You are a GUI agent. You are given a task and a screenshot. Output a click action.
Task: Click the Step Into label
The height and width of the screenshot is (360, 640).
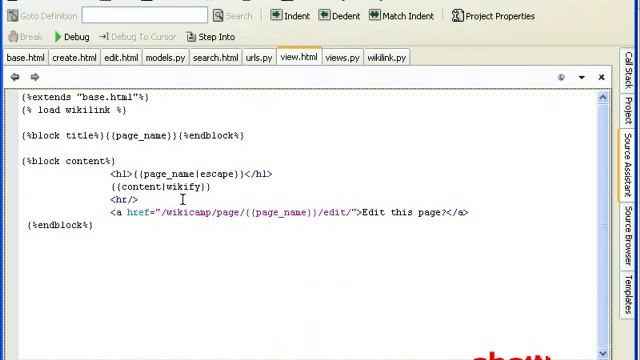217,37
